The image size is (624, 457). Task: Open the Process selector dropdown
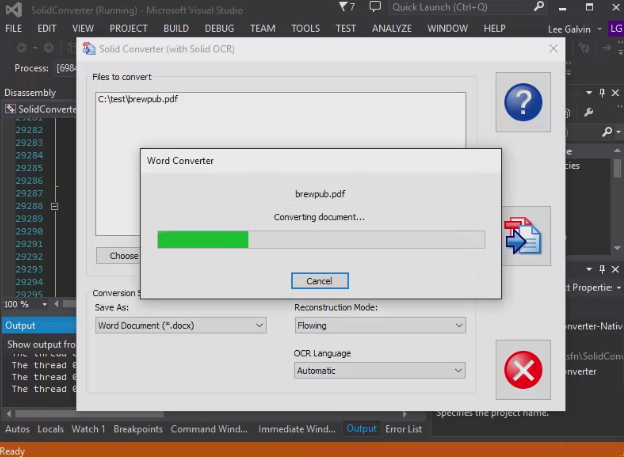point(66,68)
